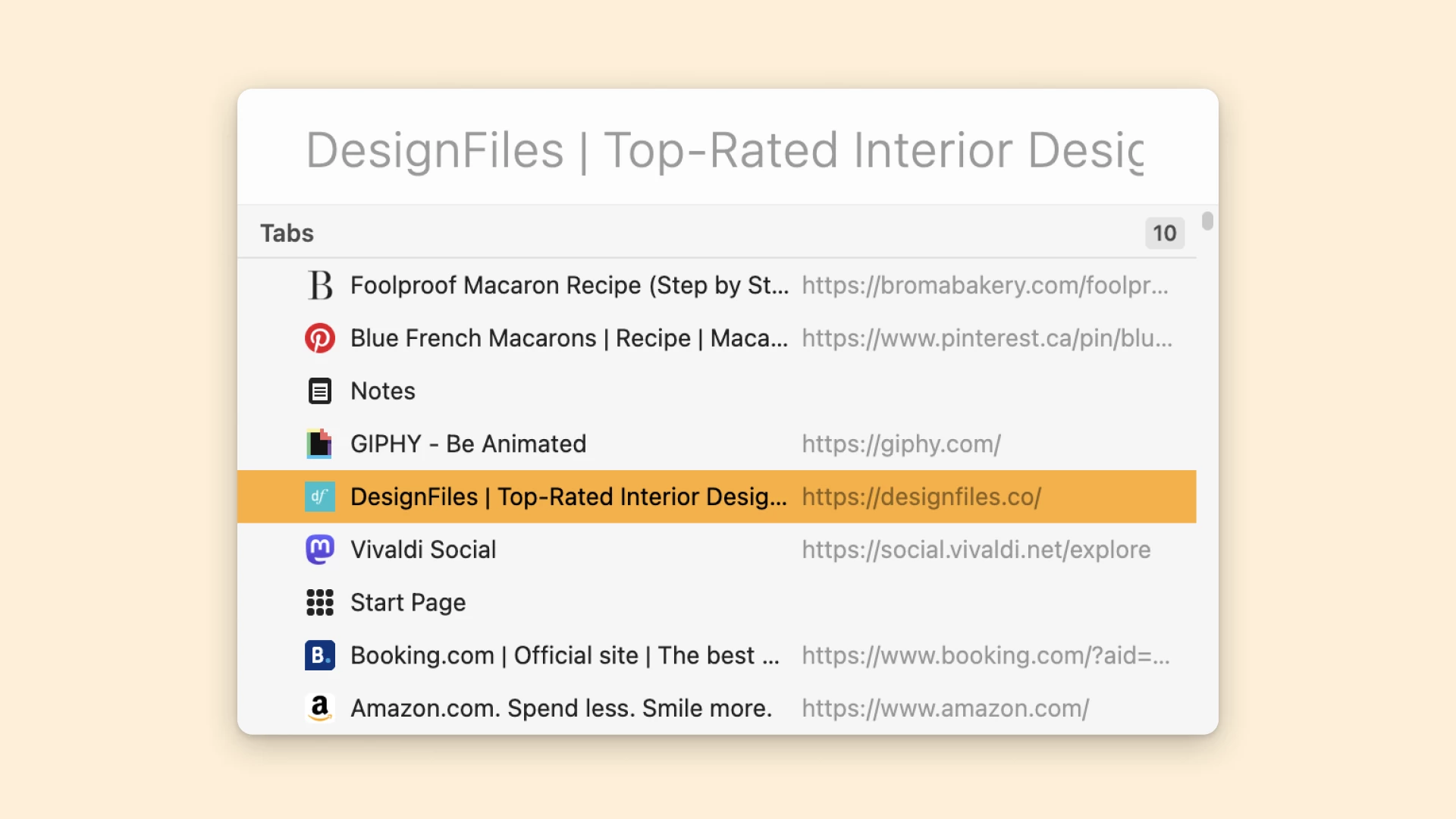Click the https://giphy.com/ URL

point(902,444)
